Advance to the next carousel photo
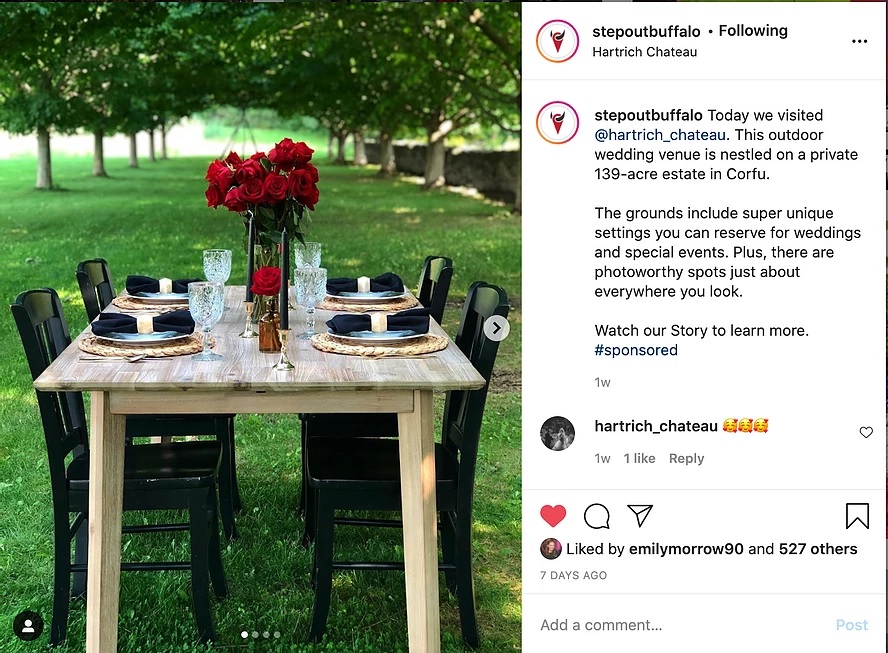 pos(497,328)
